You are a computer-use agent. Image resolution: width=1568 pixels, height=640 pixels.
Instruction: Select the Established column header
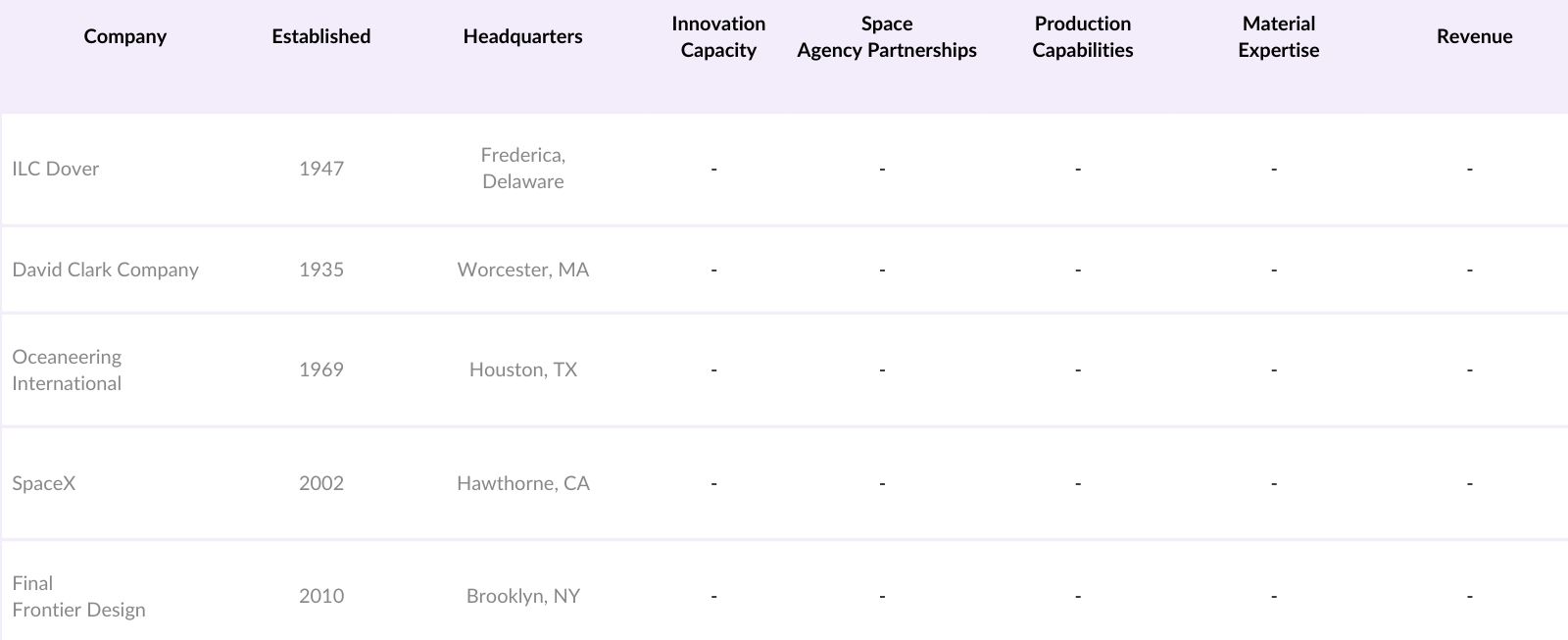[x=321, y=37]
